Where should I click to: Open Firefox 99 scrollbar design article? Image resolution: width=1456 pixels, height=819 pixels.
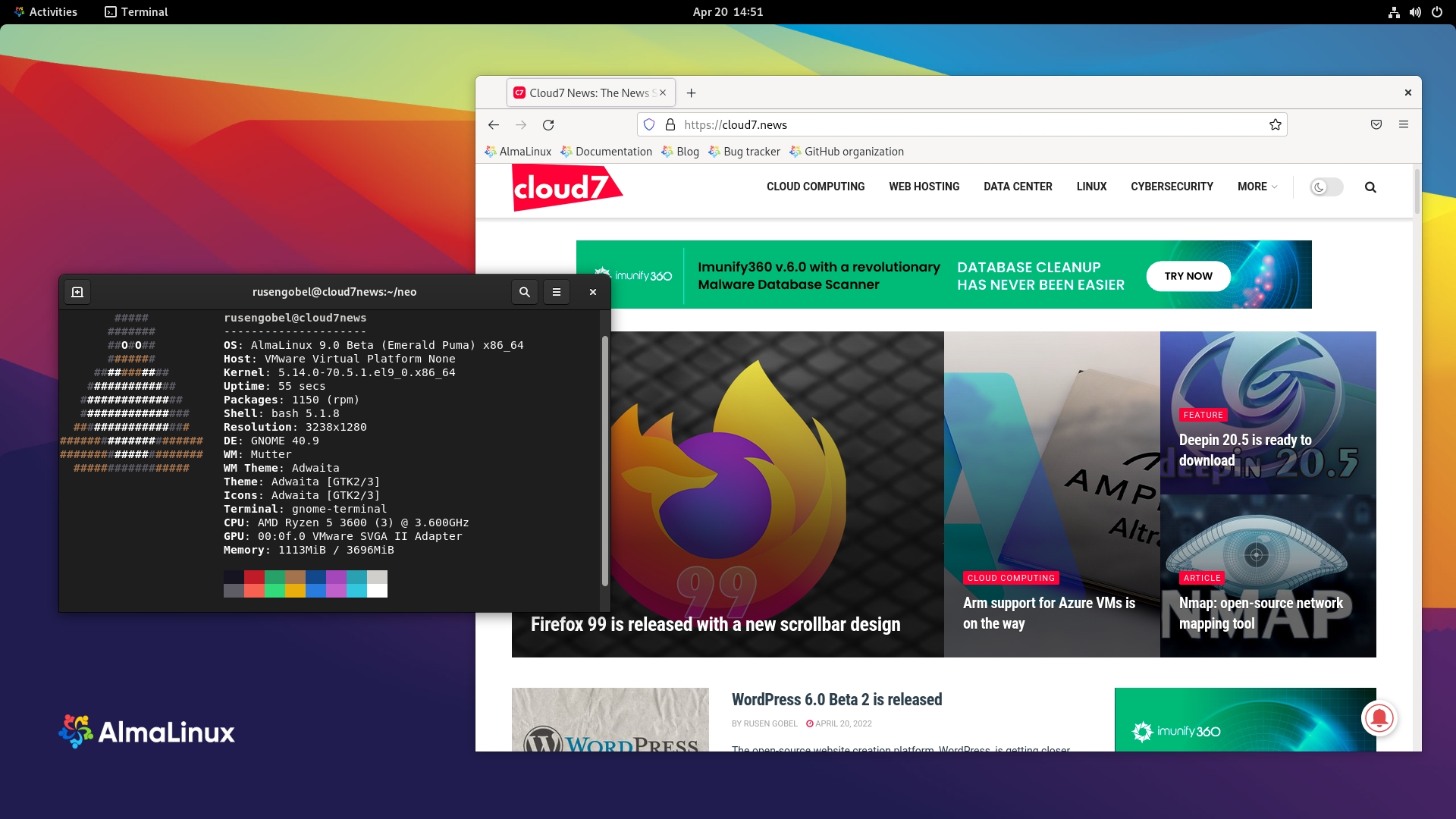click(715, 624)
